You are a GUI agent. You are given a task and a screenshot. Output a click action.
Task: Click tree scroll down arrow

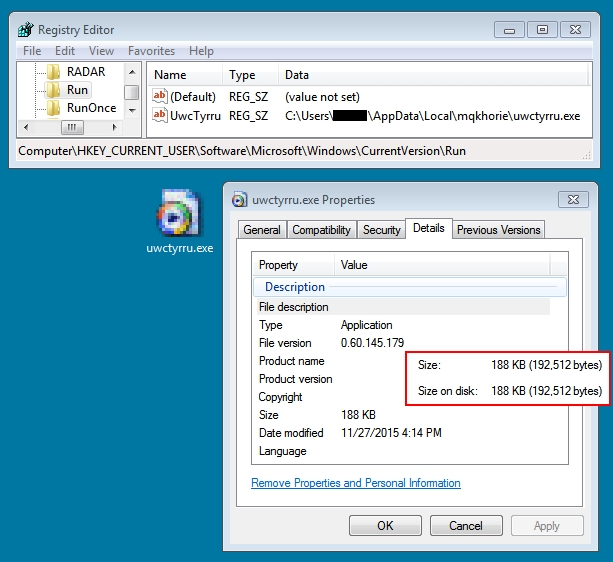(132, 111)
